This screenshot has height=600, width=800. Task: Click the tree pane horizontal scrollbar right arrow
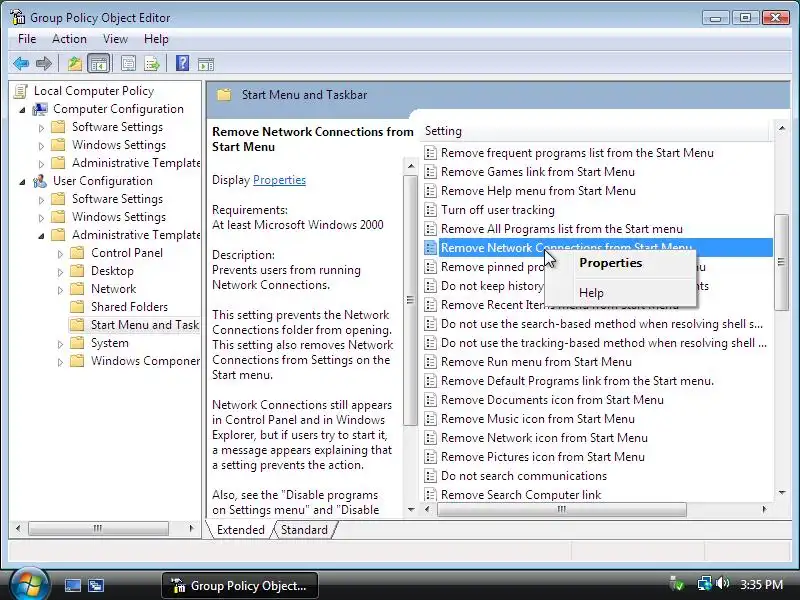click(191, 529)
